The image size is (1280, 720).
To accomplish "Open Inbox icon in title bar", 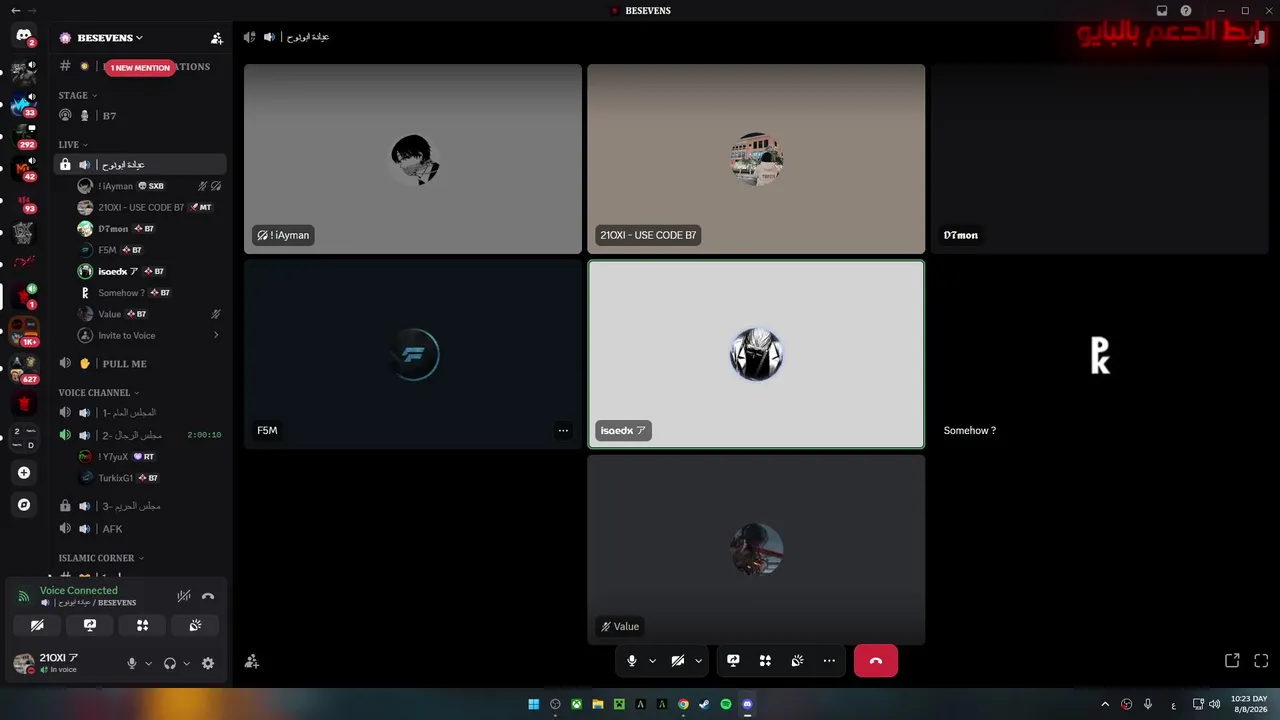I will coord(1162,10).
